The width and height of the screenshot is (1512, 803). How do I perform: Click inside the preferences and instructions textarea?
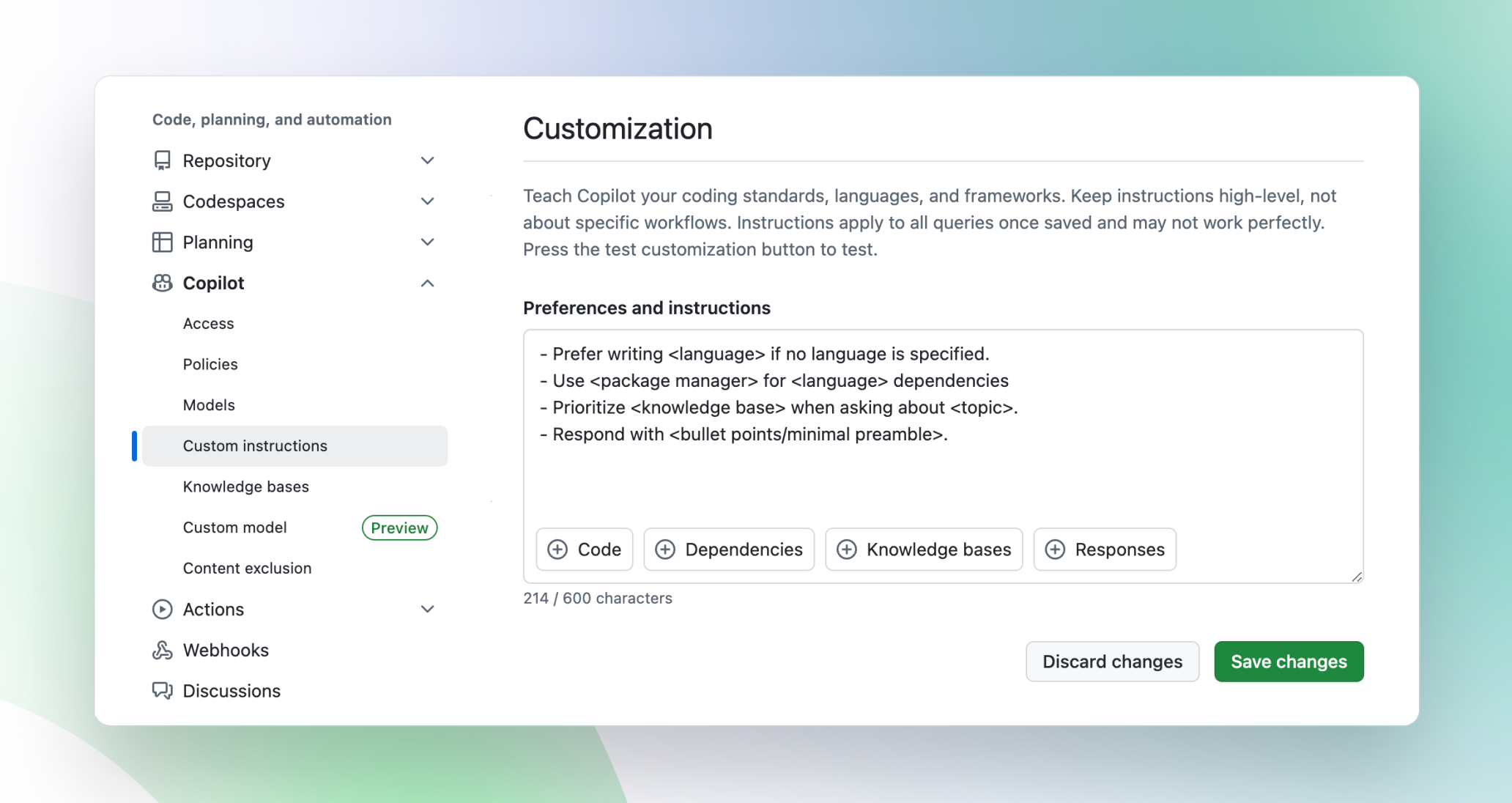pos(943,476)
